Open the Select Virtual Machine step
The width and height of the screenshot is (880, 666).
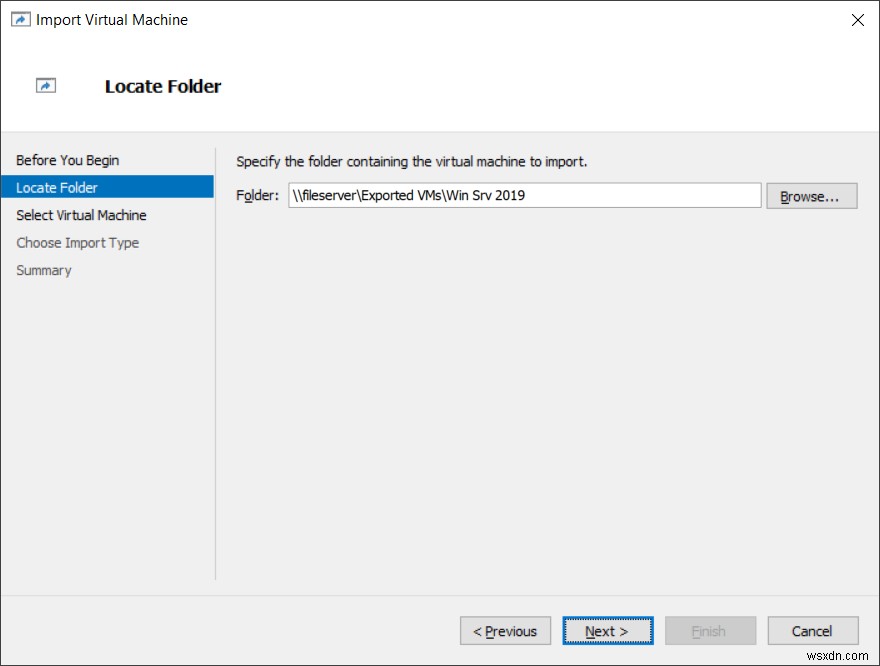click(81, 215)
